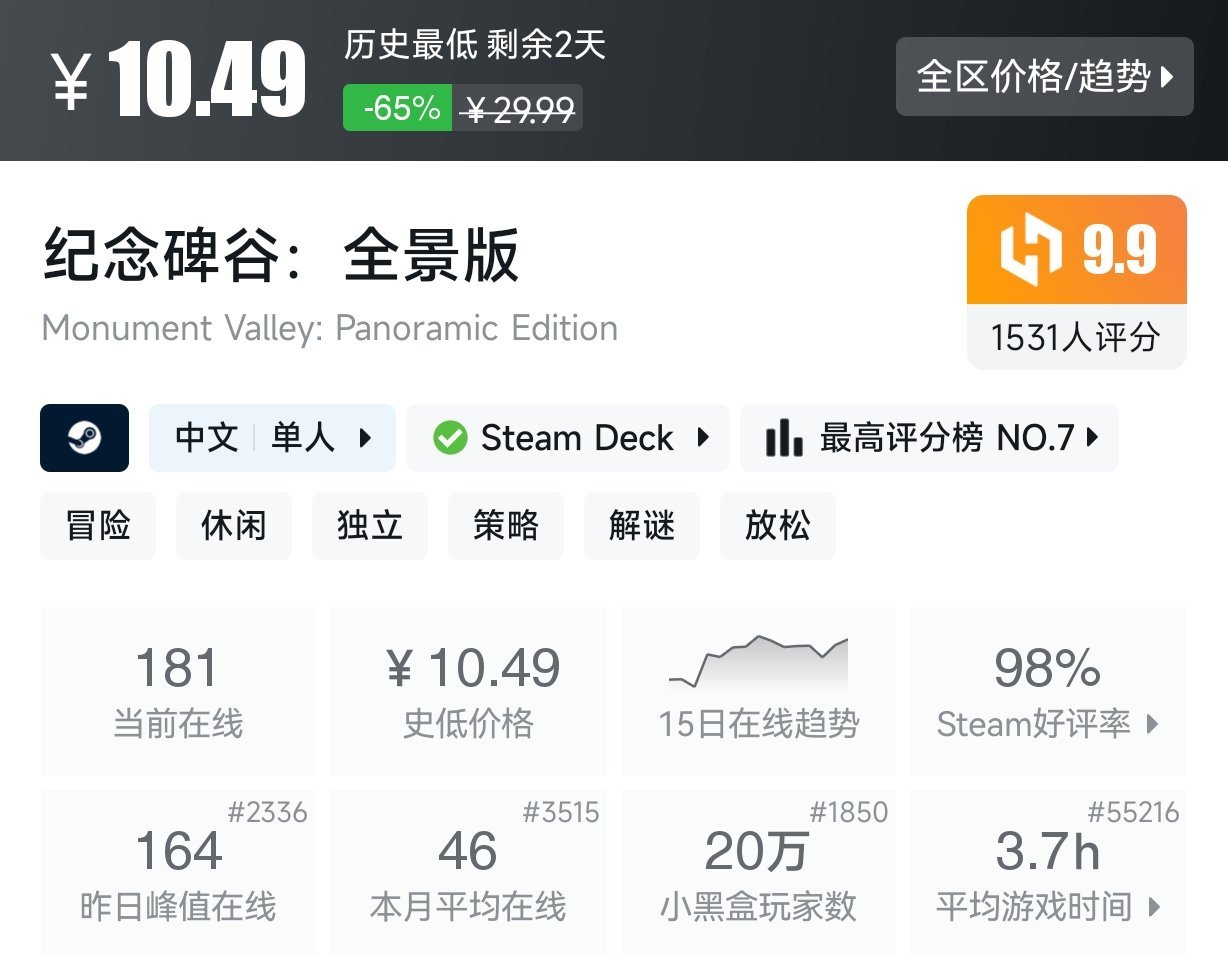Select the 解谜 tag
This screenshot has height=955, width=1228.
[x=641, y=525]
